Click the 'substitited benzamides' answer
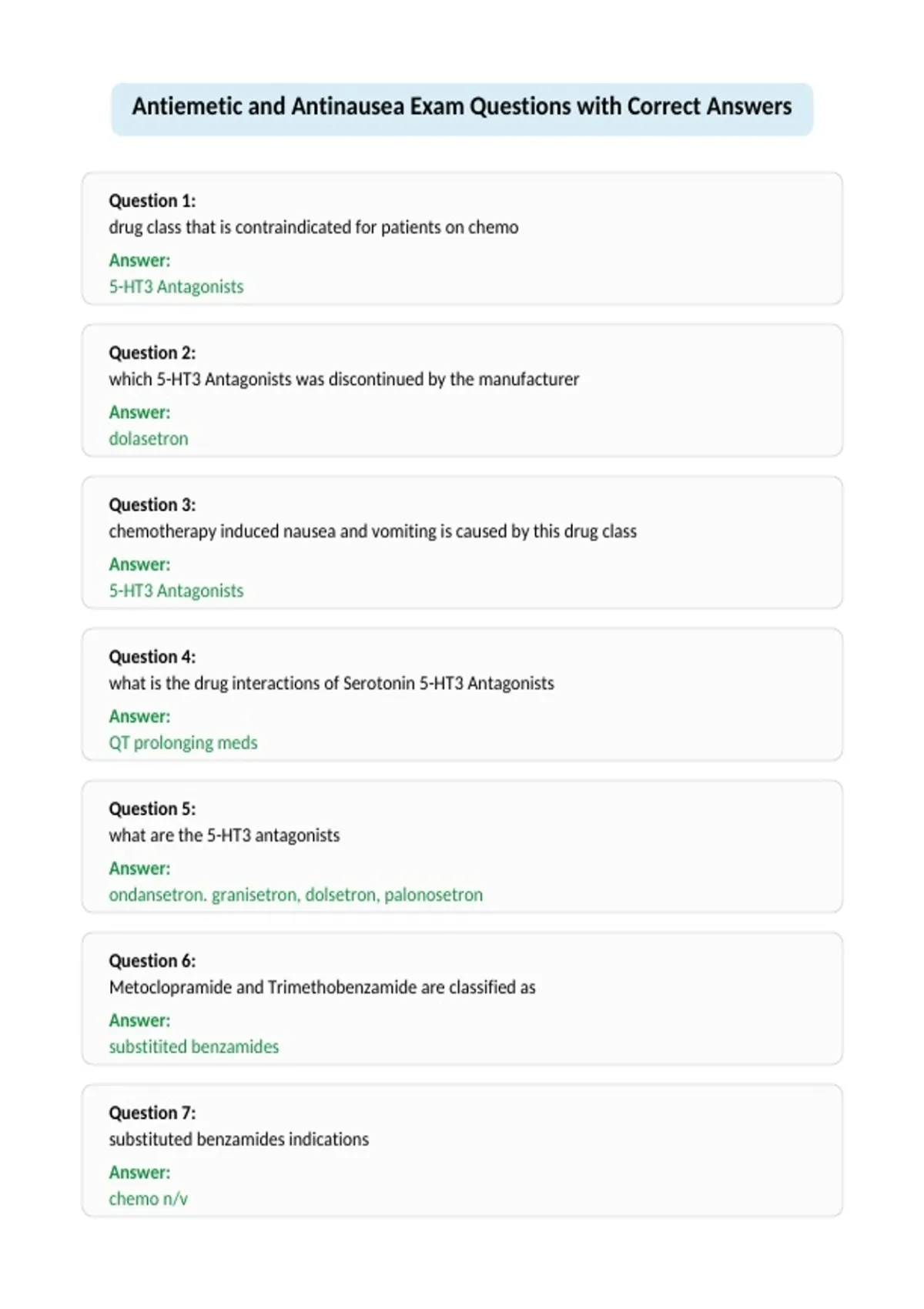 point(194,1046)
